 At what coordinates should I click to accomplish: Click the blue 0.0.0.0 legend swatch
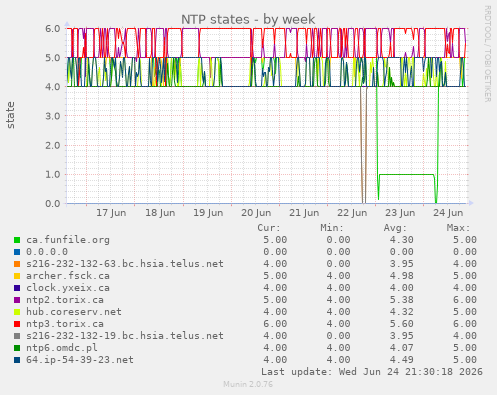(x=17, y=252)
